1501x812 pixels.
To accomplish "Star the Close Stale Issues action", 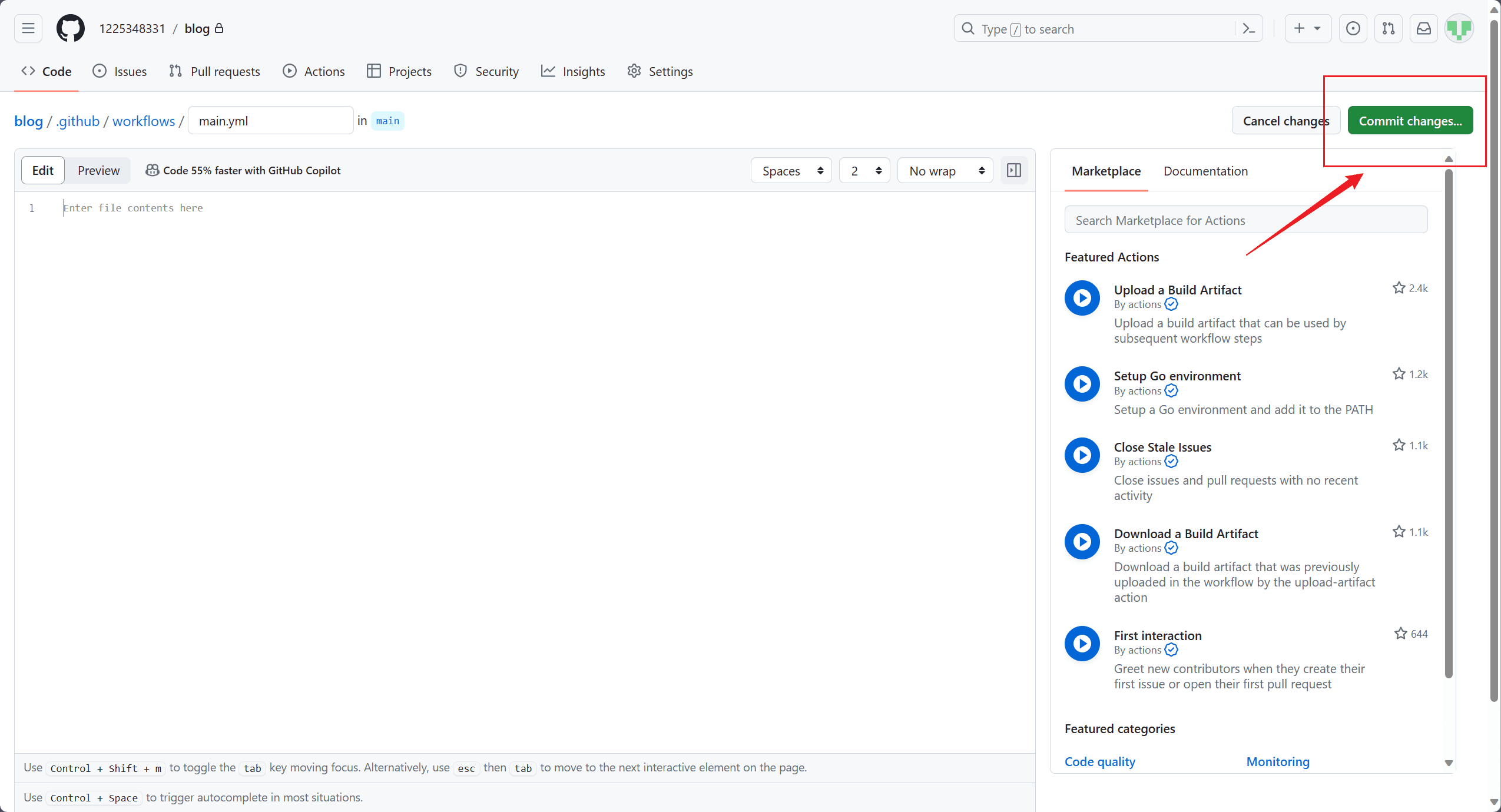I will [1399, 445].
